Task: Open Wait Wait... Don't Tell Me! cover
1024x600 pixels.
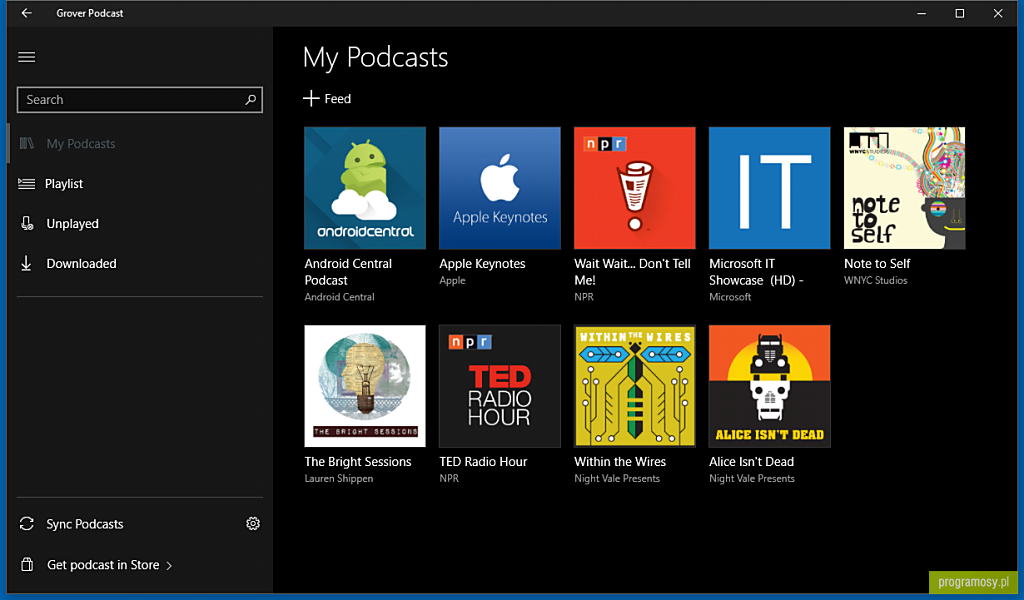Action: pos(635,188)
